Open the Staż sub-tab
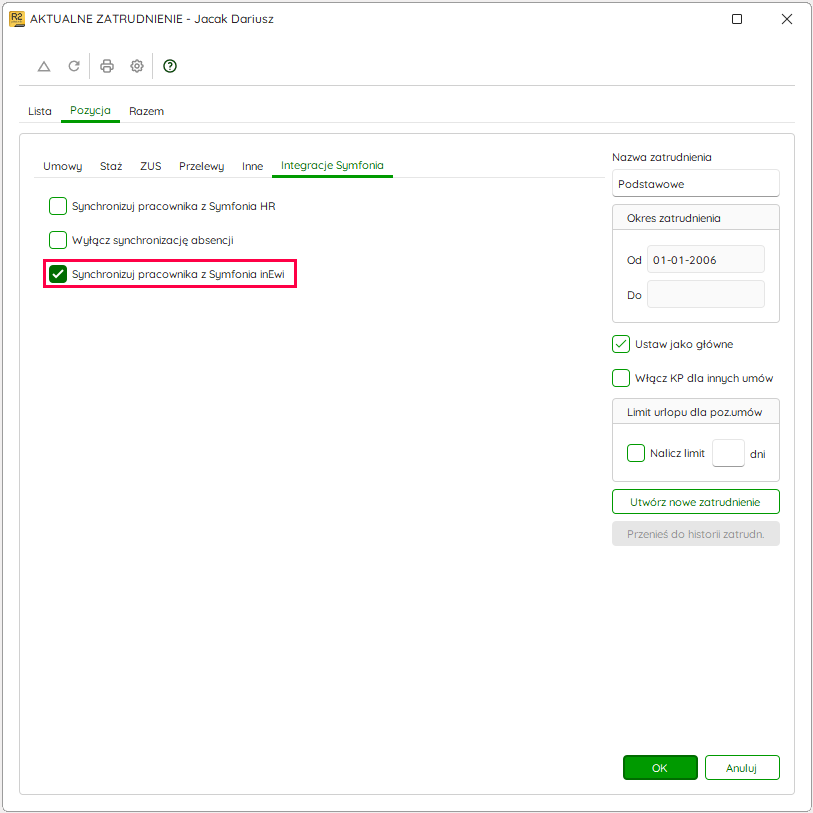813x813 pixels. point(111,166)
